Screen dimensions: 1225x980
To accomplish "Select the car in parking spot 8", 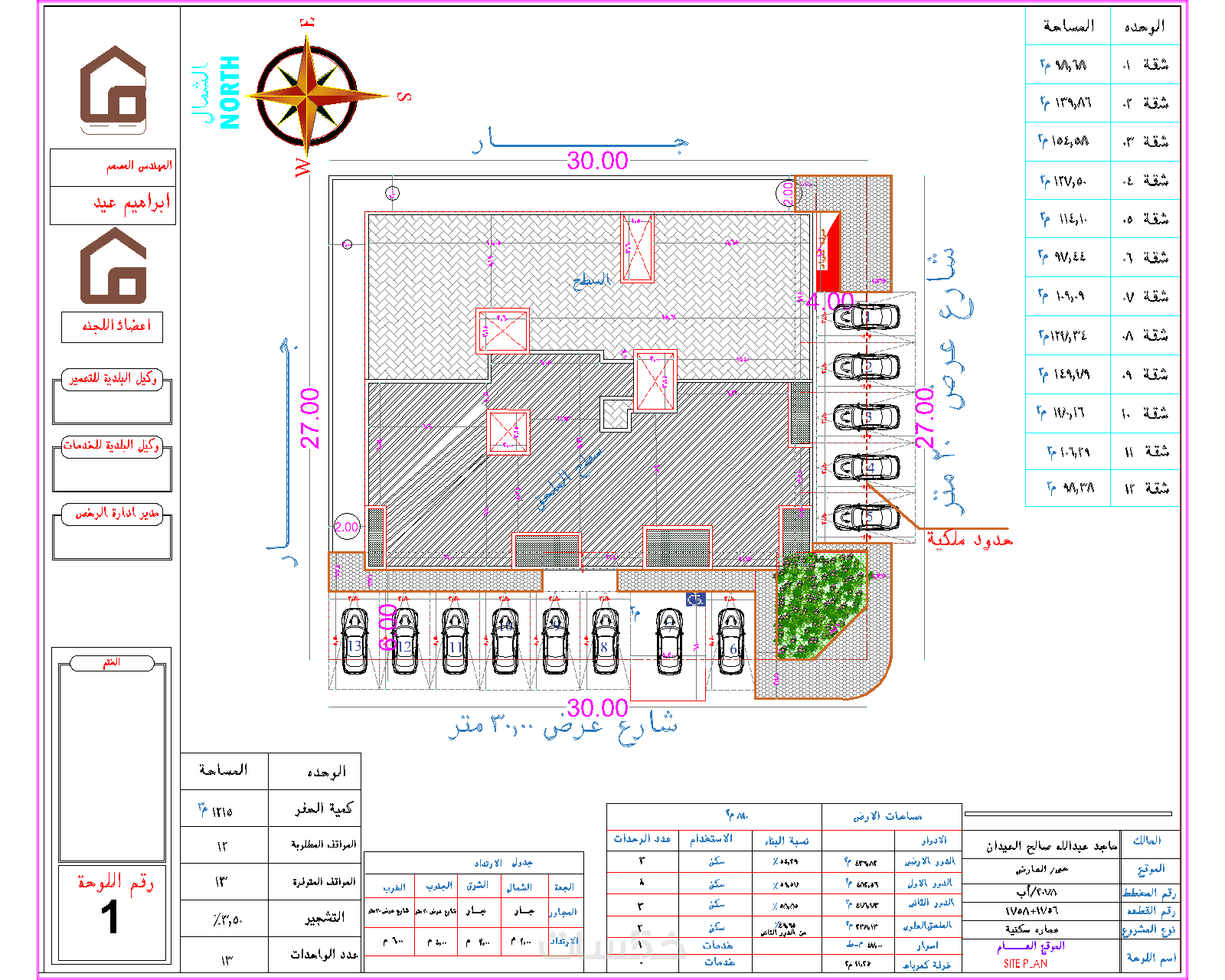I will (x=606, y=641).
